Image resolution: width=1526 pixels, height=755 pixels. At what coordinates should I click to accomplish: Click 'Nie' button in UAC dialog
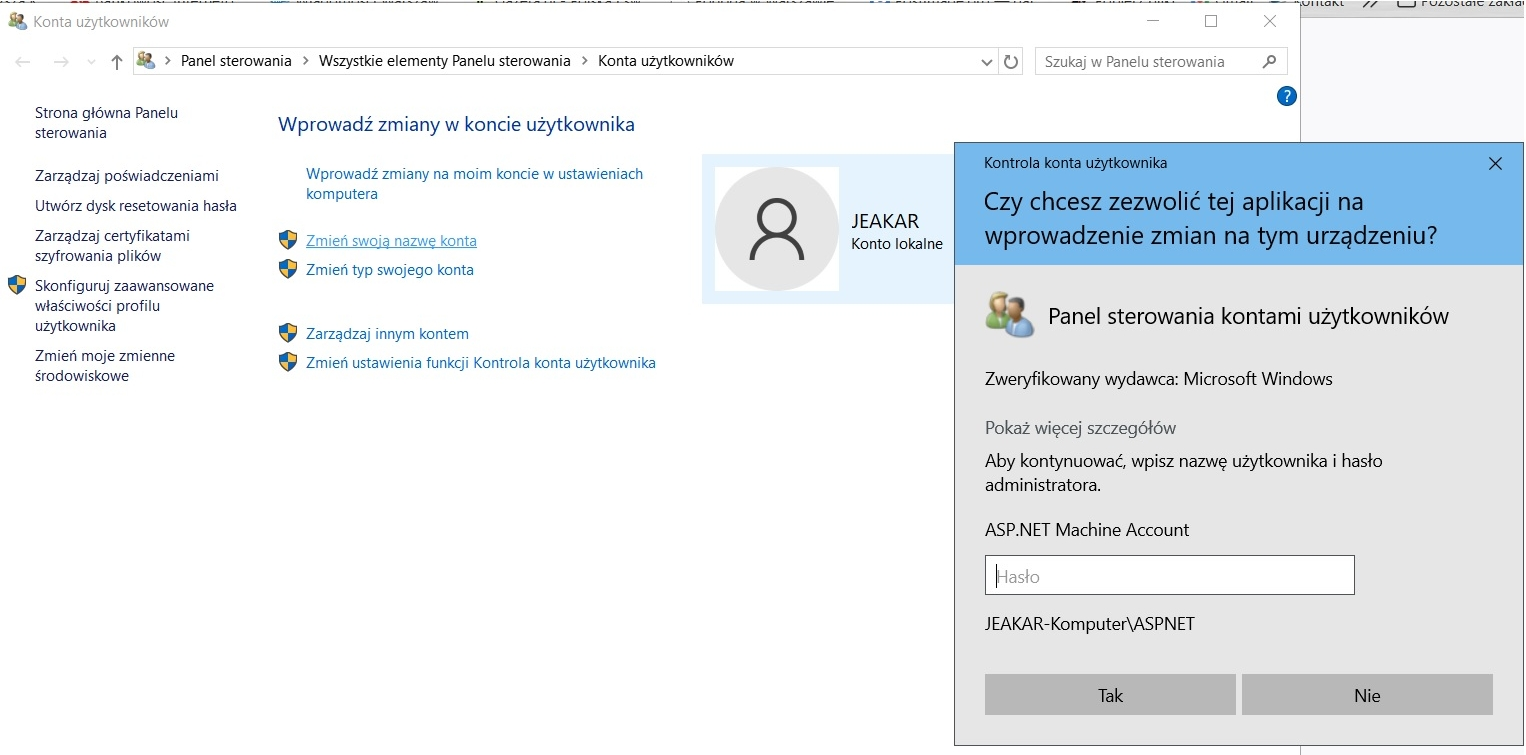point(1367,695)
